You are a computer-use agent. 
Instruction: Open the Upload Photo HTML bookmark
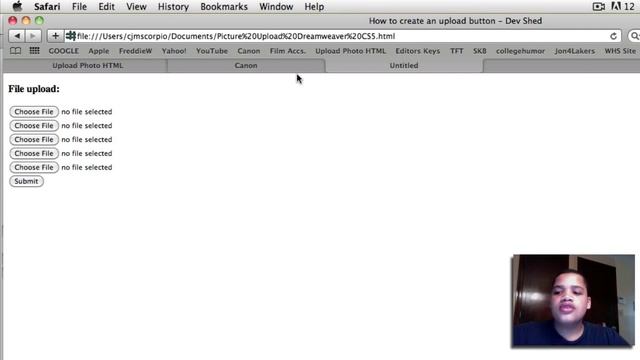(350, 51)
